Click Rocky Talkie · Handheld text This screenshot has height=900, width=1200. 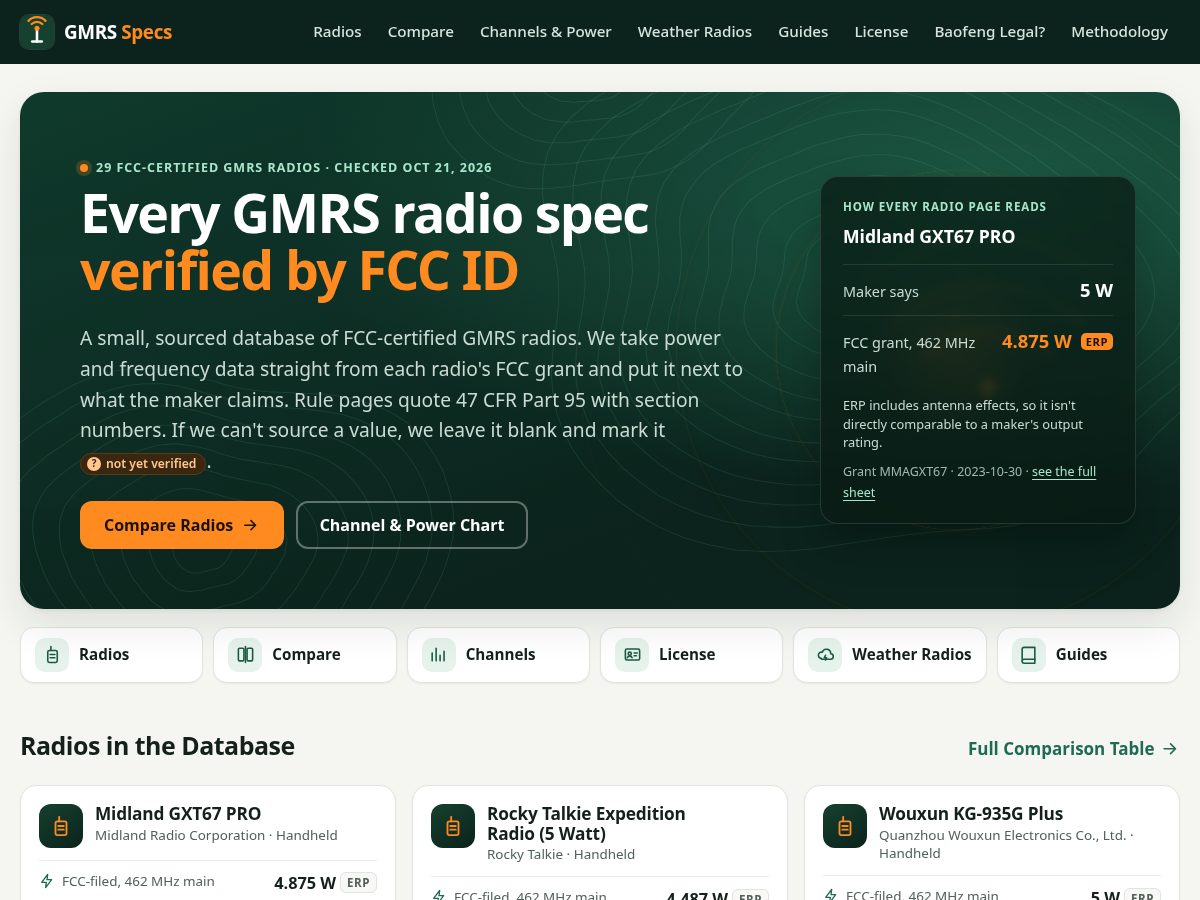click(561, 855)
